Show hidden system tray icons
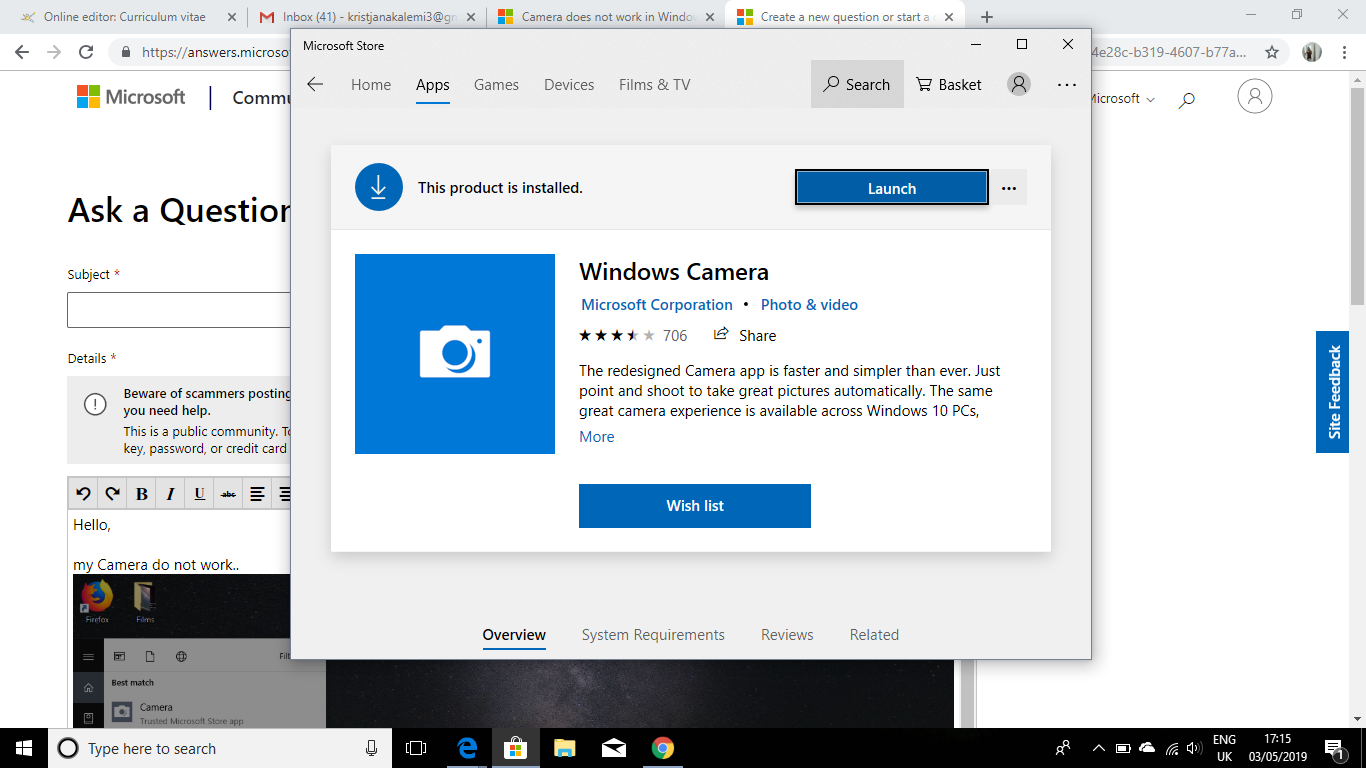This screenshot has width=1366, height=768. click(x=1098, y=748)
